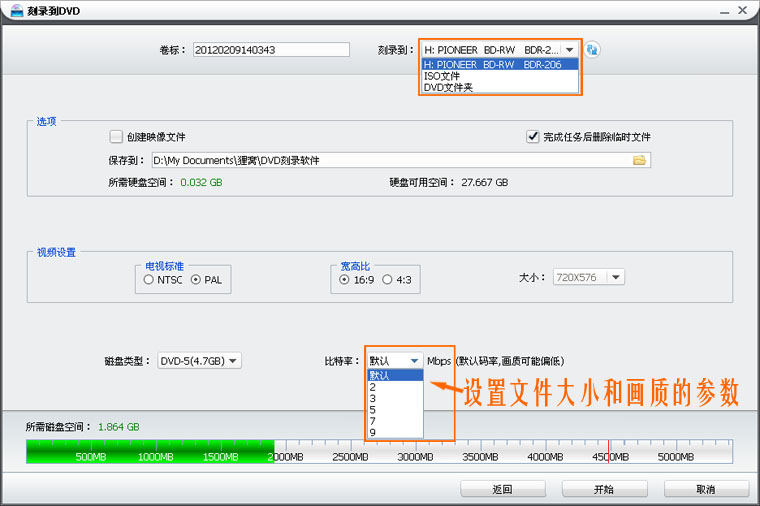Expand the 刻录到 drive dropdown
Screen dimensions: 760x506
pyautogui.click(x=570, y=50)
